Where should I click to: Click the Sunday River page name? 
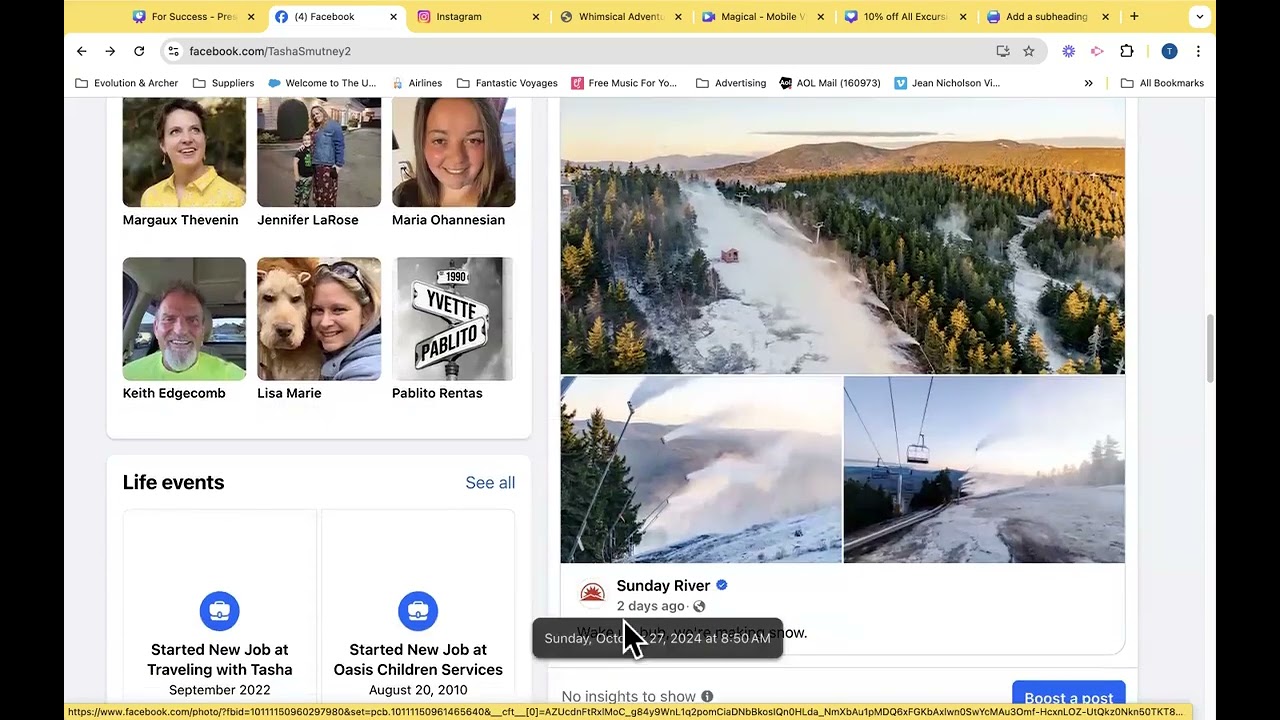pyautogui.click(x=663, y=585)
